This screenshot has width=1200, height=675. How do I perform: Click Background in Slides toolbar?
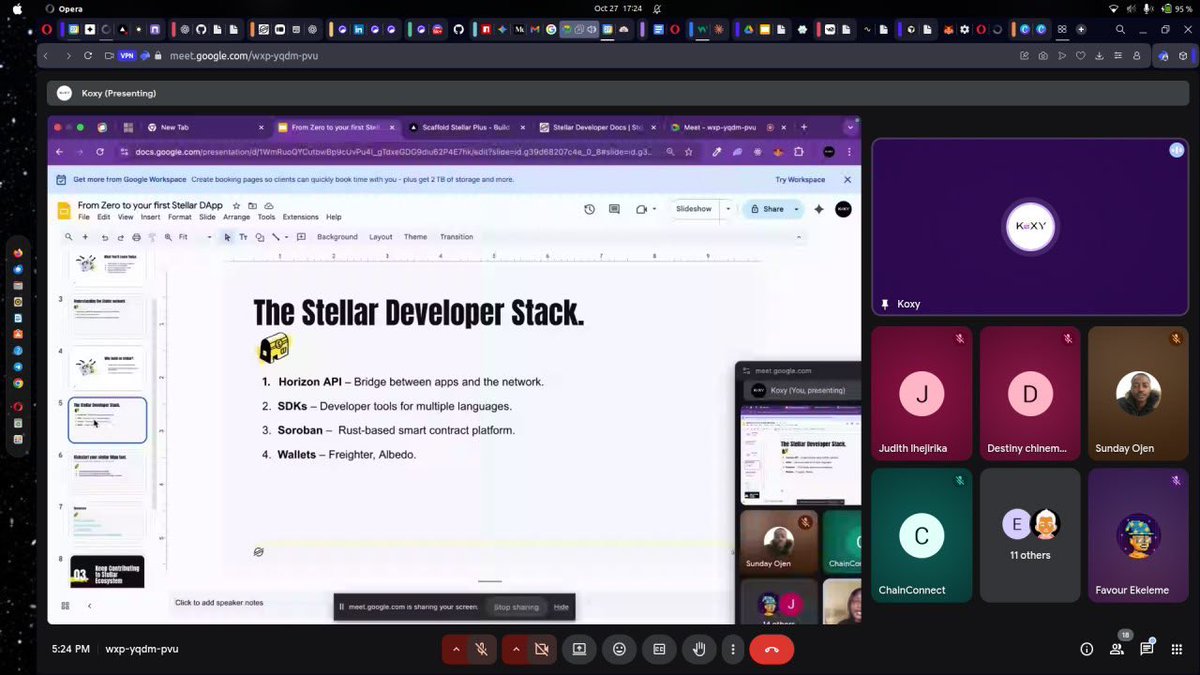click(x=337, y=237)
